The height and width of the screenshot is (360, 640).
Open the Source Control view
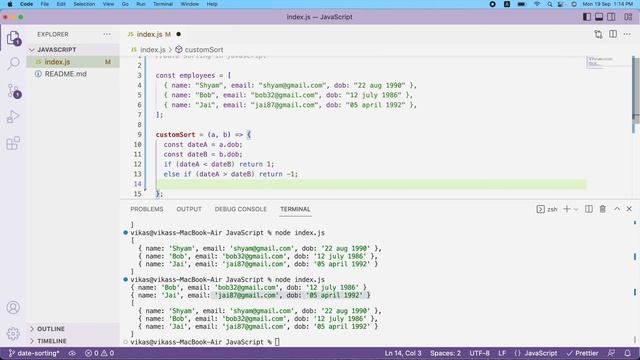click(13, 91)
